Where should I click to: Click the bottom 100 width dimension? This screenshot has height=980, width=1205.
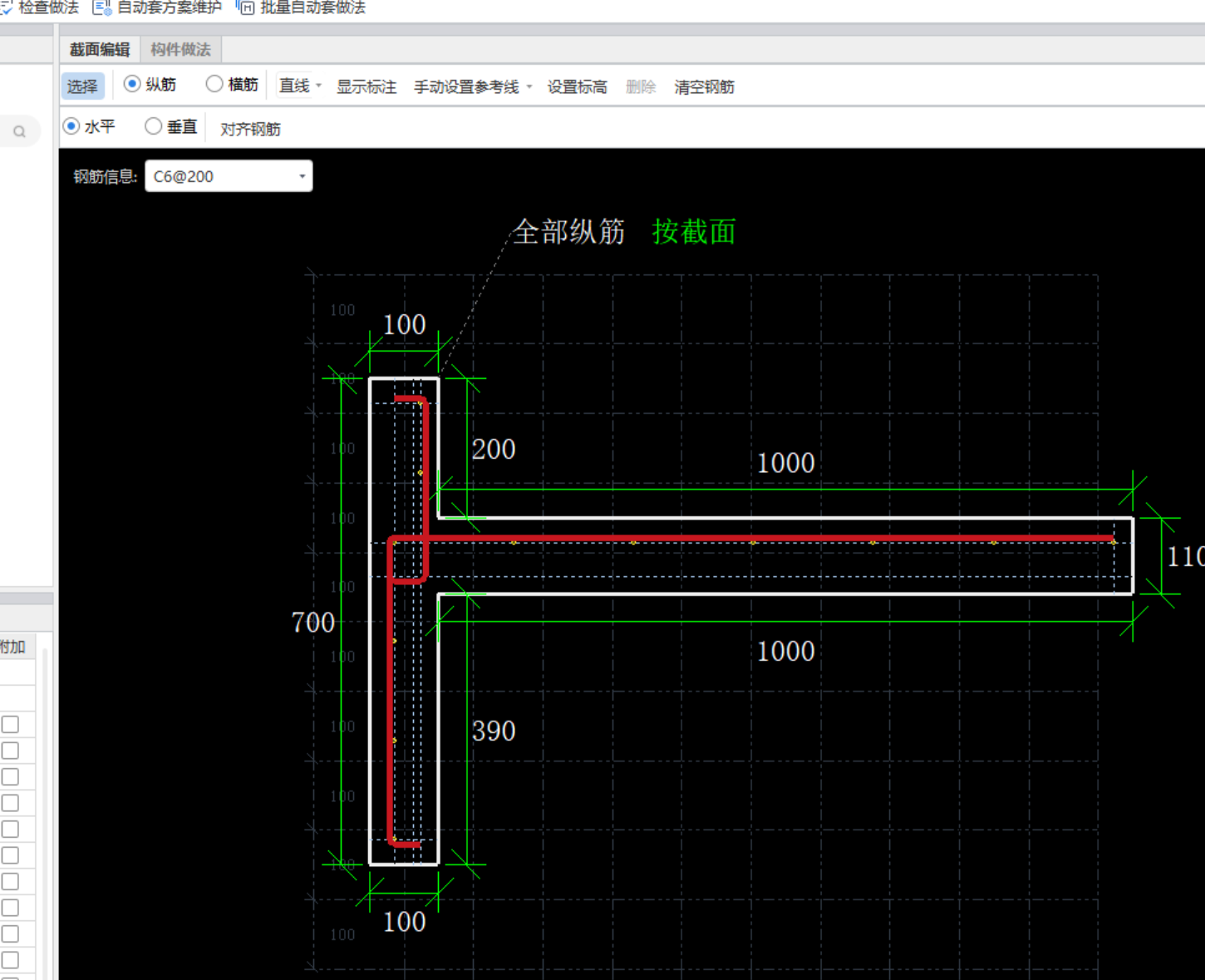(x=404, y=923)
